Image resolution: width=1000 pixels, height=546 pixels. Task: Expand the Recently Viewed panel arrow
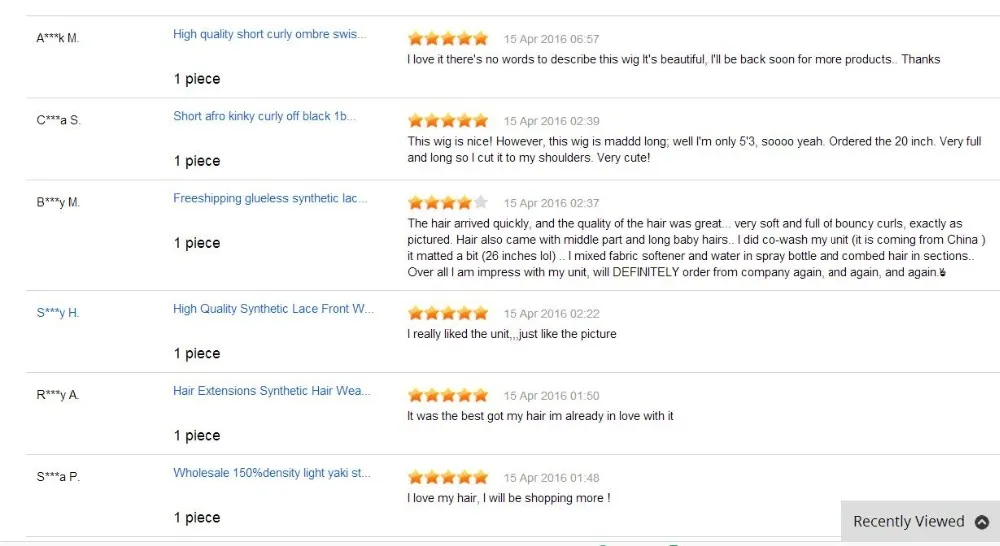(x=982, y=522)
